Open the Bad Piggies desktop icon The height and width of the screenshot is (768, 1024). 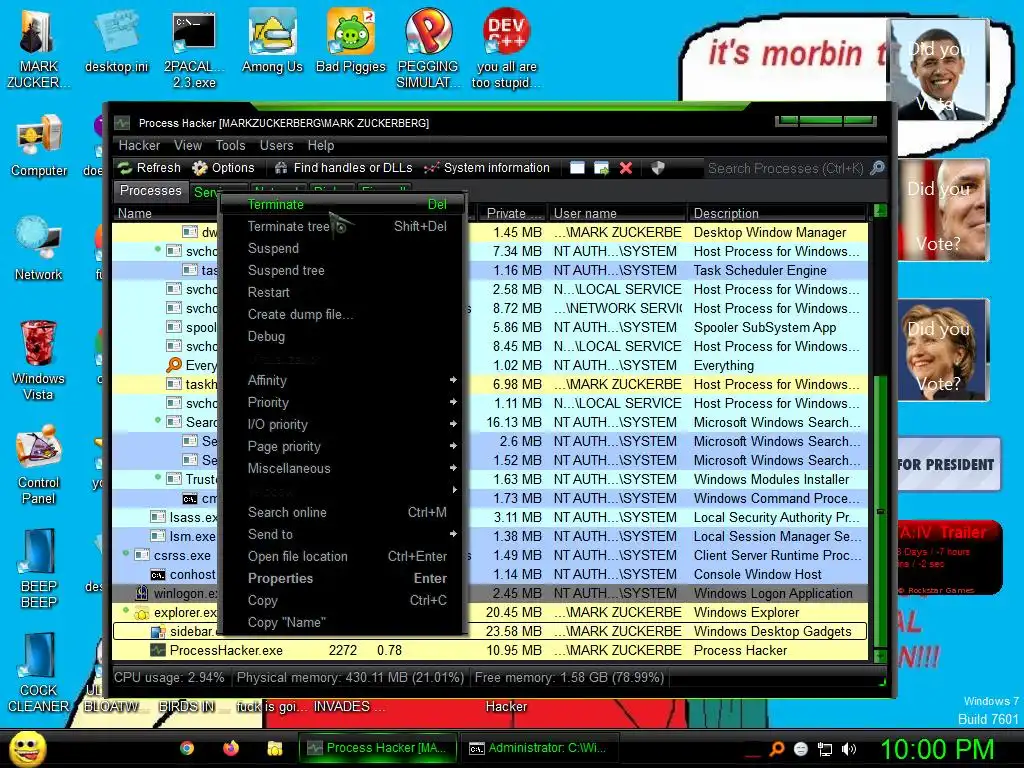click(x=351, y=42)
